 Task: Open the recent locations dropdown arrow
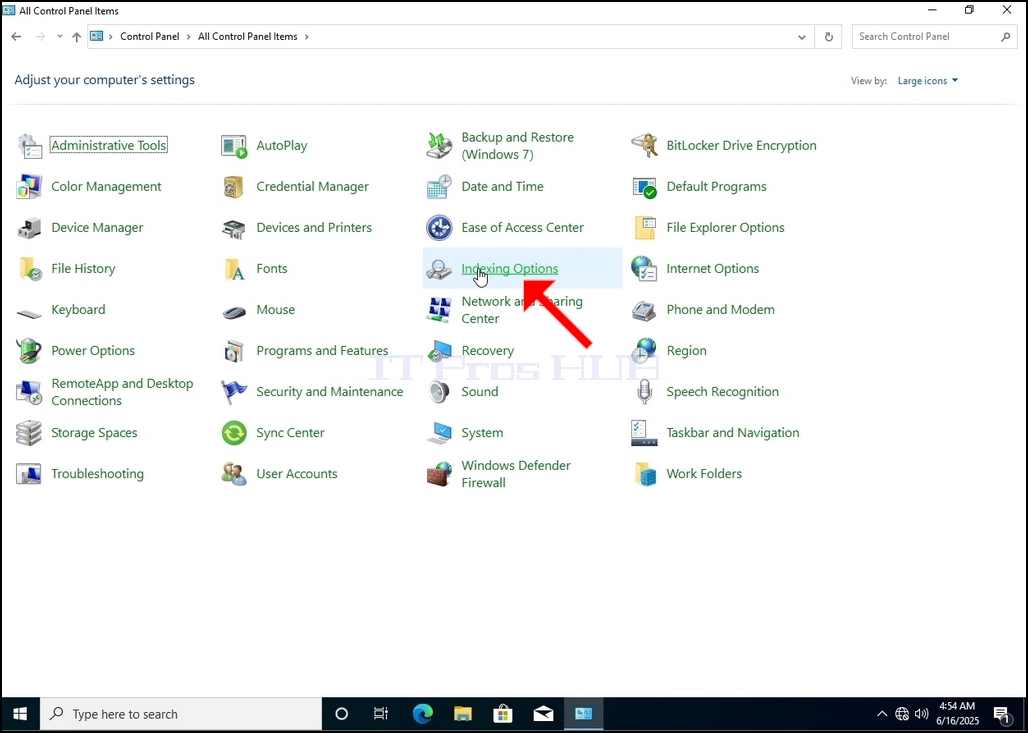(60, 37)
